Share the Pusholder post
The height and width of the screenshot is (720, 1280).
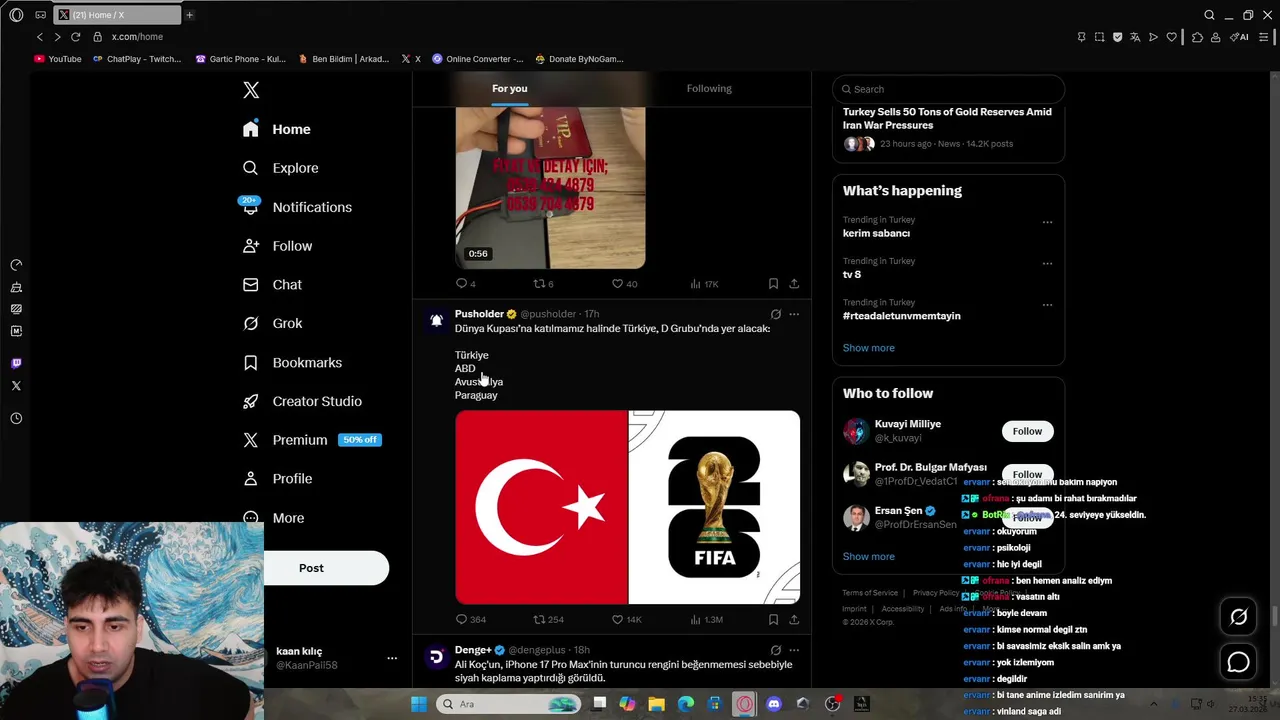(x=794, y=620)
